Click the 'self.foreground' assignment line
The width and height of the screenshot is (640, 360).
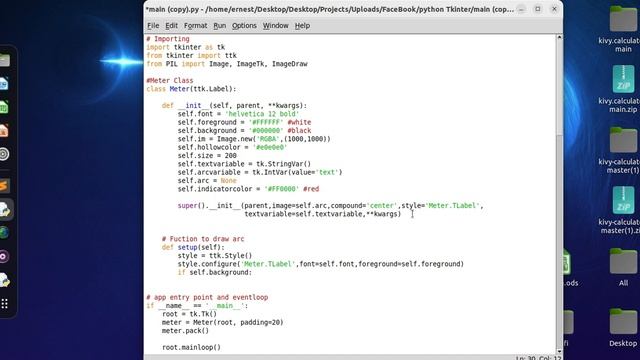tap(244, 122)
